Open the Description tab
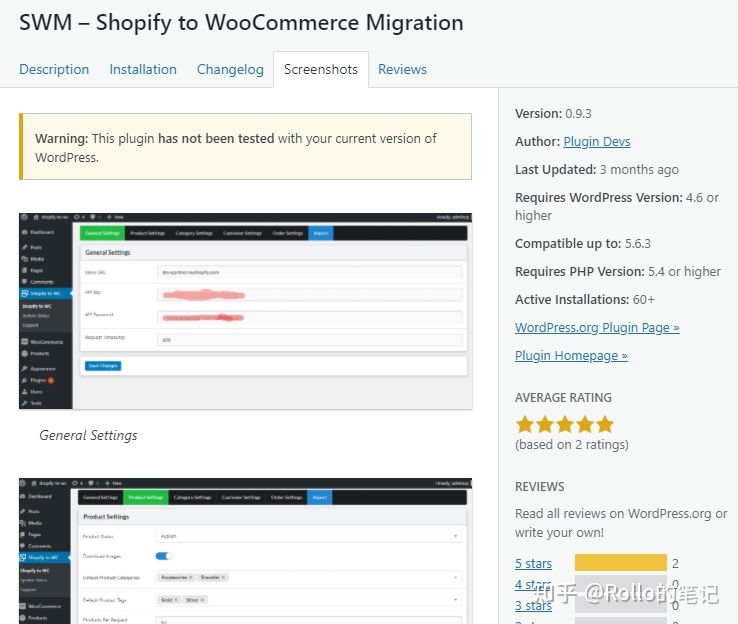The width and height of the screenshot is (738, 624). (54, 69)
